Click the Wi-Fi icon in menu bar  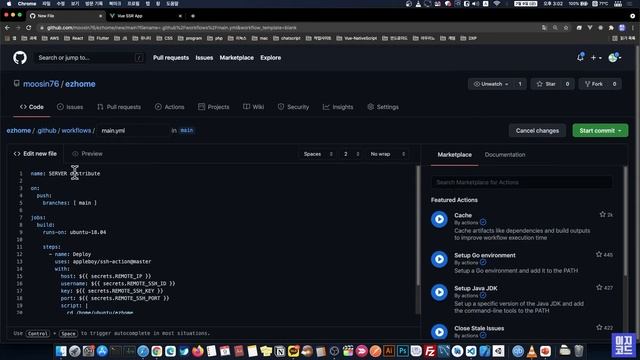497,4
